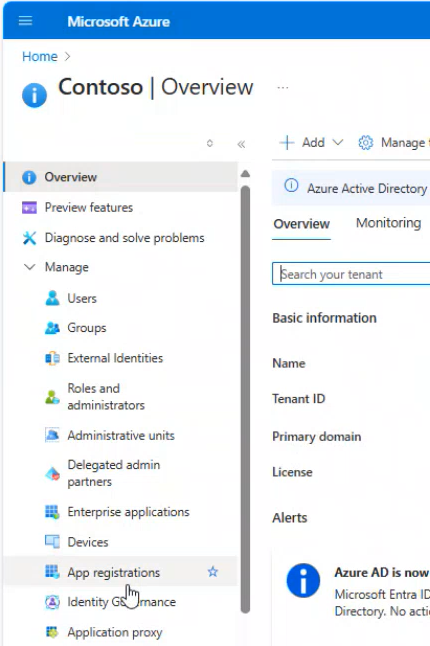Favorite App registrations with the star
Viewport: 430px width, 646px height.
pyautogui.click(x=213, y=572)
